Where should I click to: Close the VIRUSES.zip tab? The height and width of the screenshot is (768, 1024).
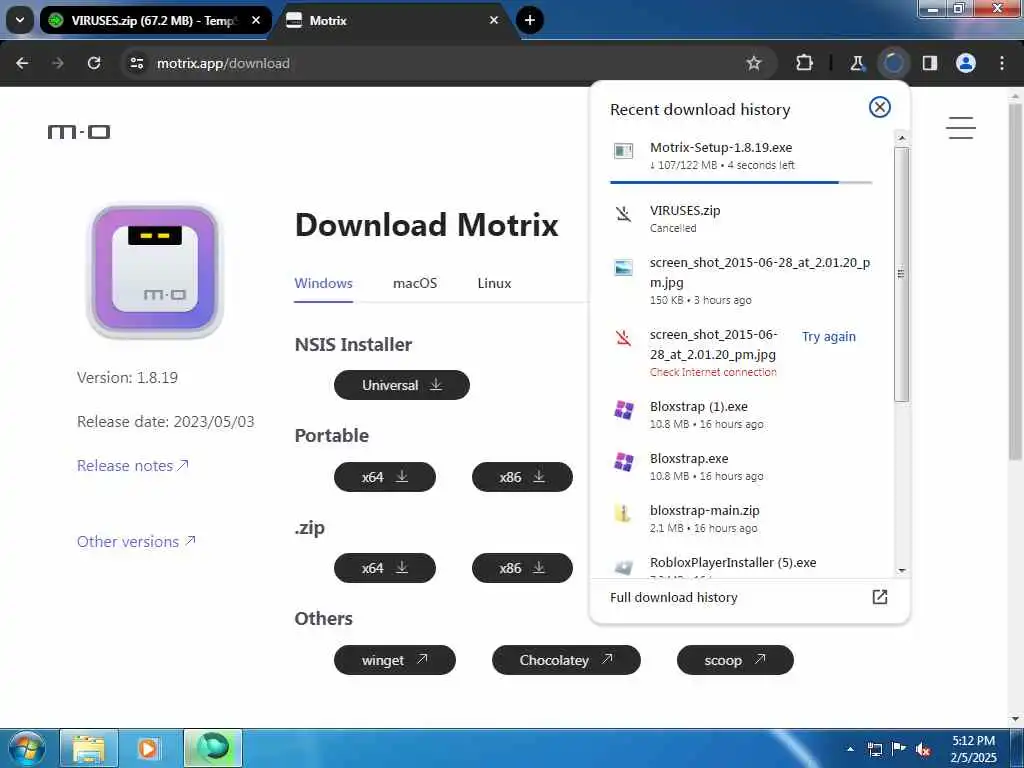(256, 20)
